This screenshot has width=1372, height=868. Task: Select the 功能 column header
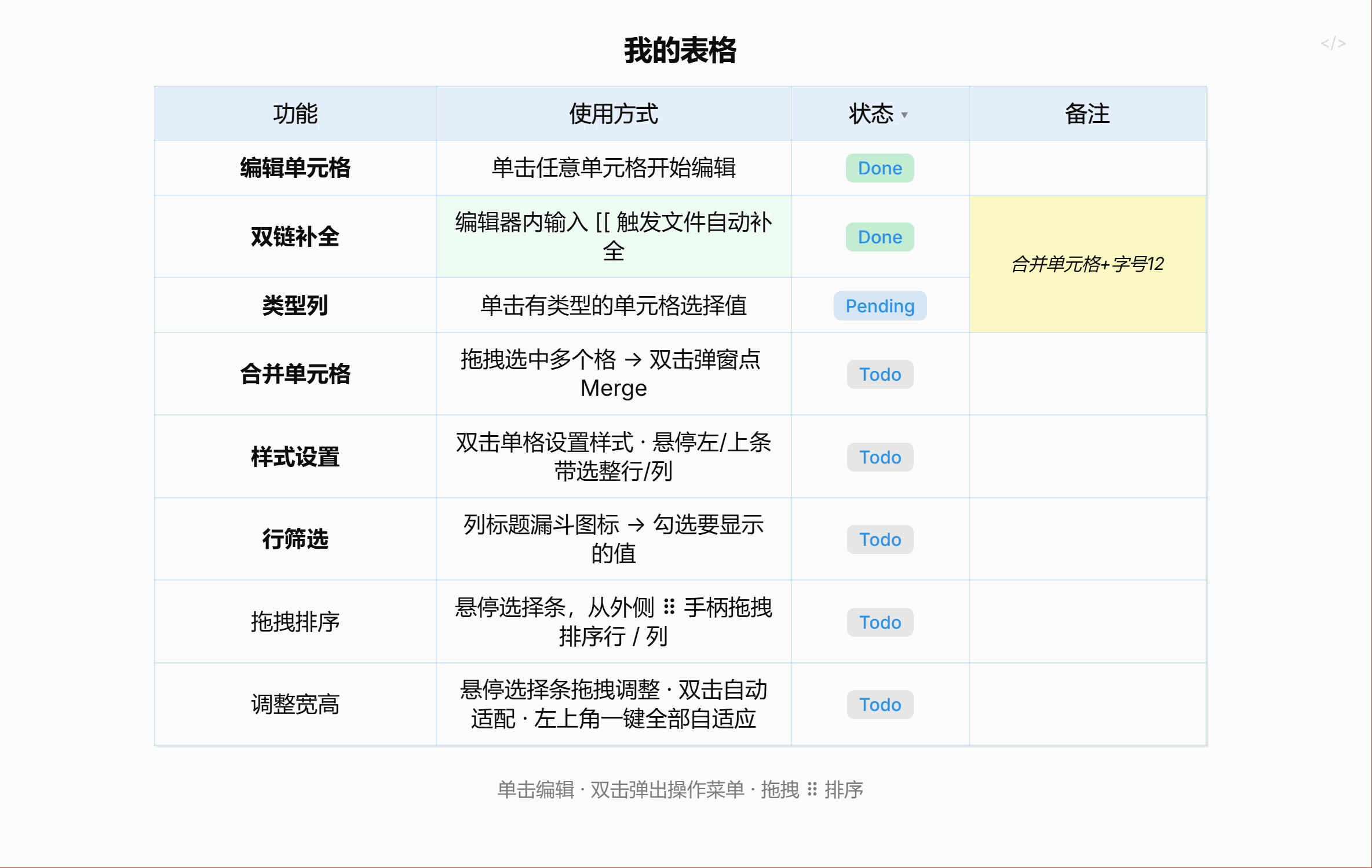(x=295, y=114)
